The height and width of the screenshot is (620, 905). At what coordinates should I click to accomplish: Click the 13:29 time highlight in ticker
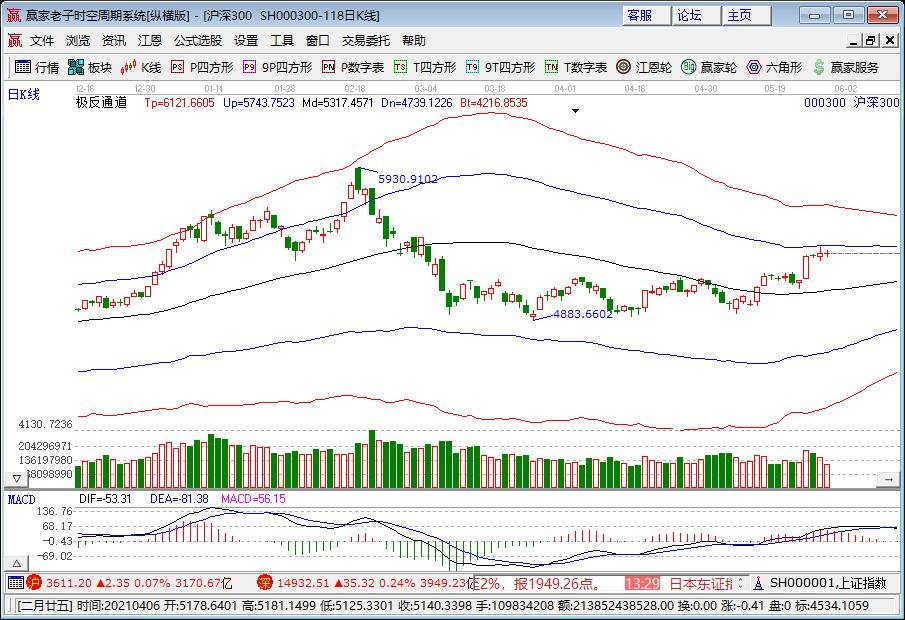point(642,583)
